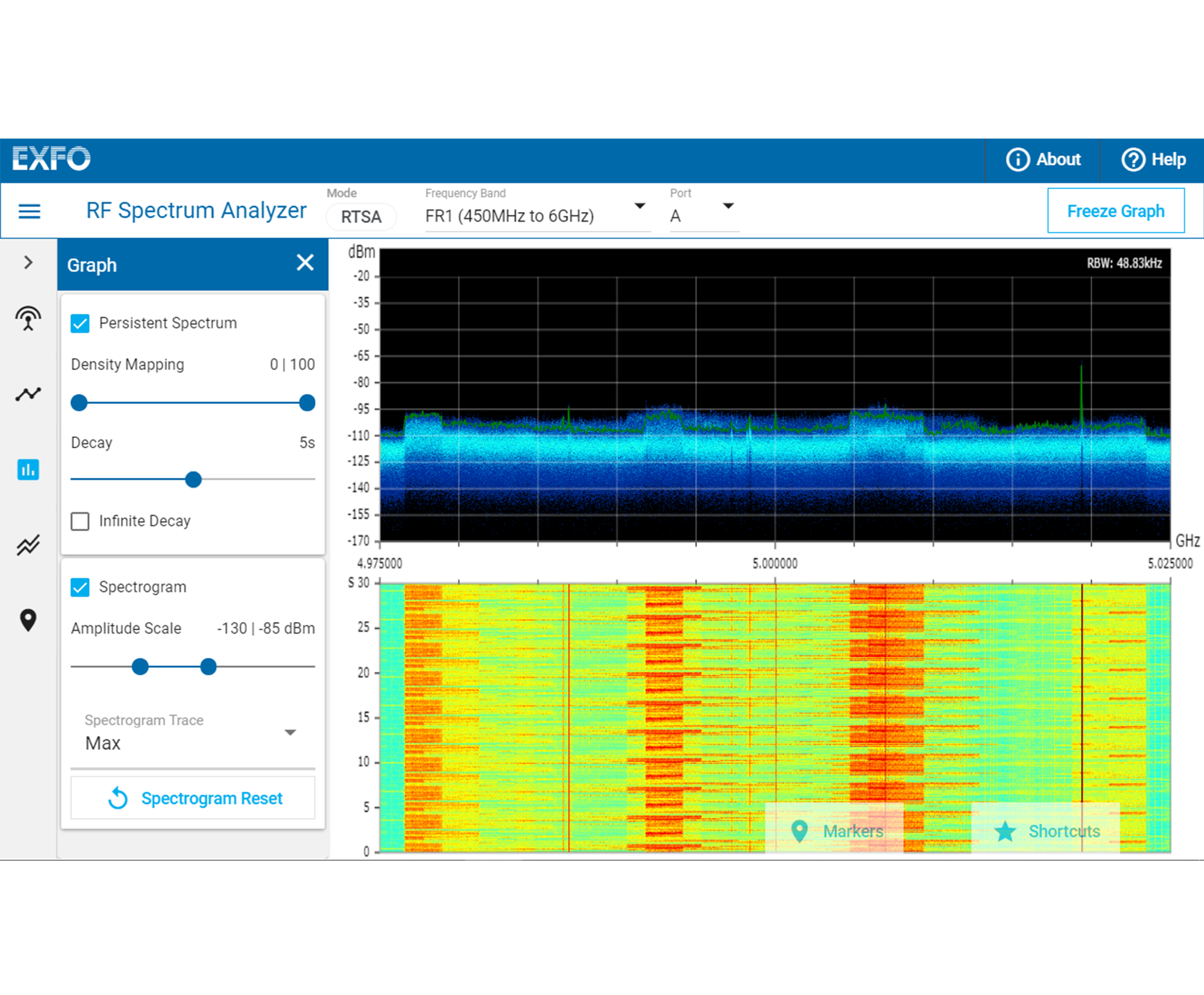Screen dimensions: 1204x995
Task: Uncheck the Persistent Spectrum checkbox
Action: (x=79, y=323)
